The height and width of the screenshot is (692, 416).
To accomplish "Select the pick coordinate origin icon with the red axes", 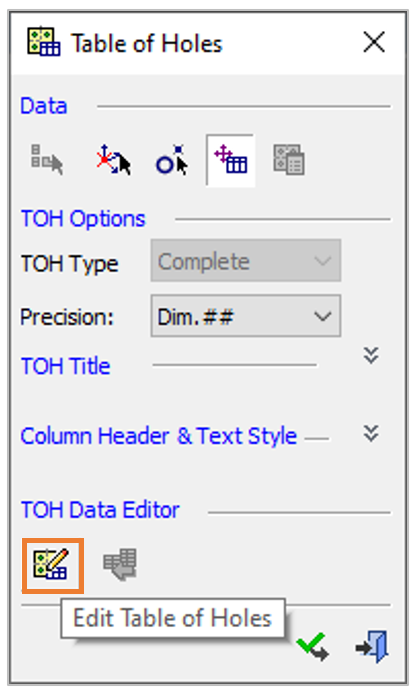I will 113,160.
